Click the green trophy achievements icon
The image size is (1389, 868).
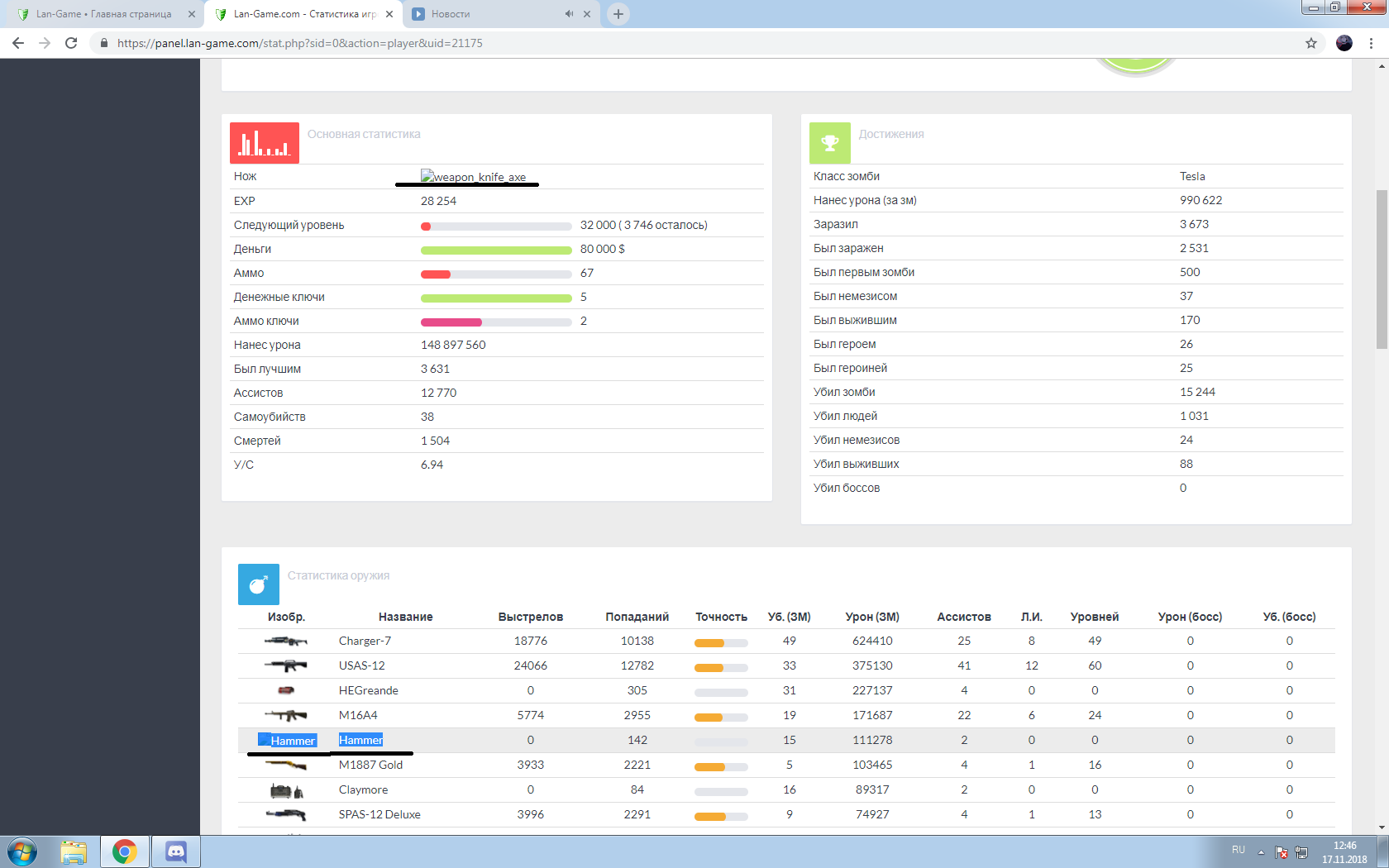tap(829, 143)
